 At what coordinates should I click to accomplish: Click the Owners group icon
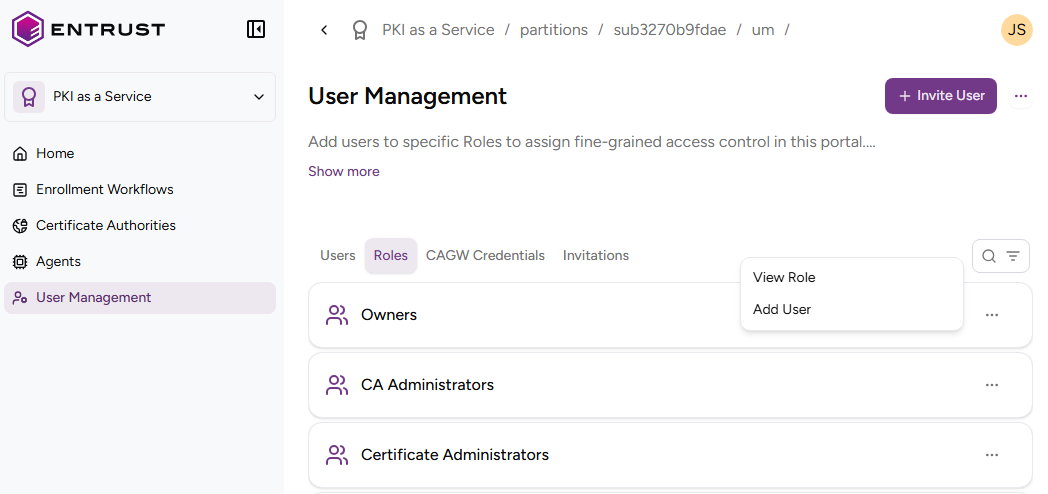[337, 316]
